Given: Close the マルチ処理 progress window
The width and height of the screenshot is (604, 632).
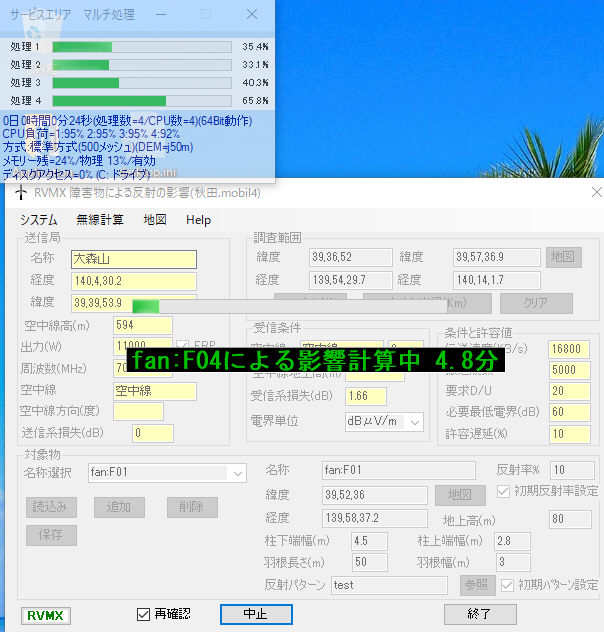Looking at the screenshot, I should point(252,15).
